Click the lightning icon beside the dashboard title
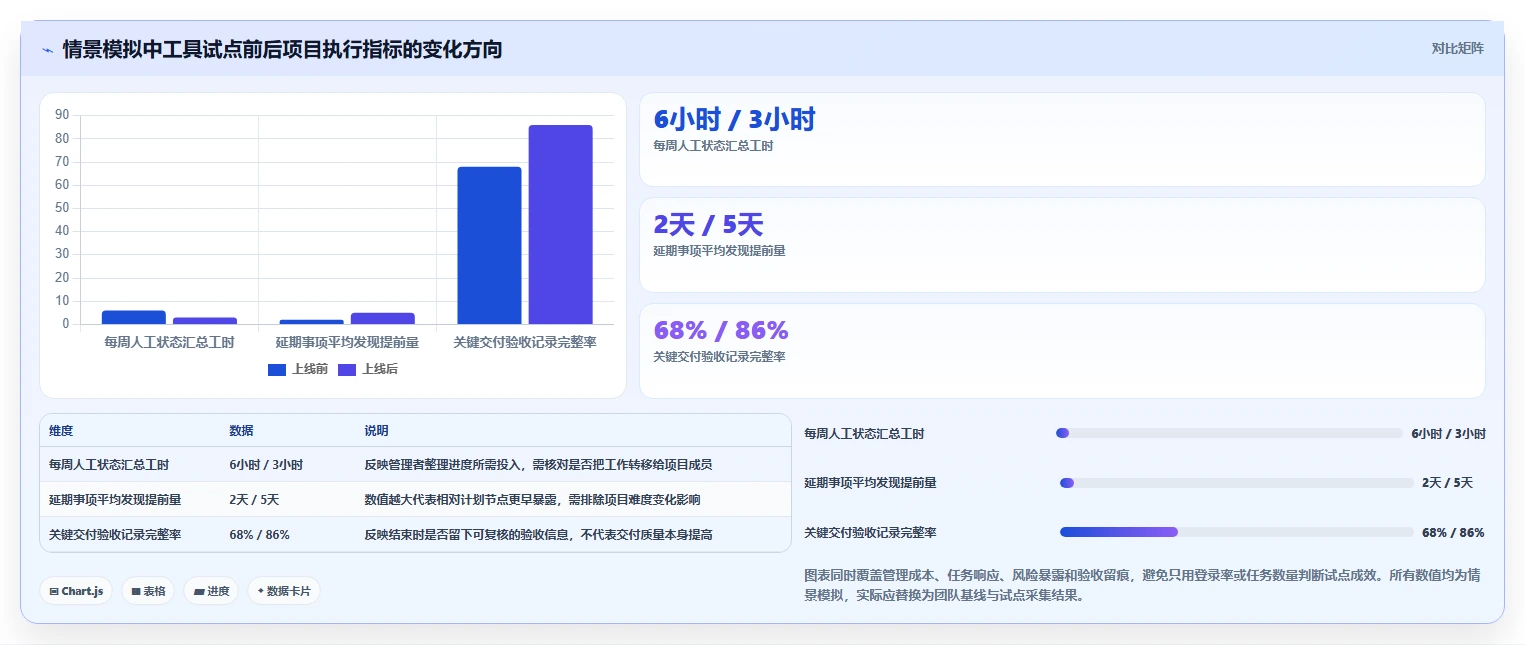1525x645 pixels. coord(47,50)
